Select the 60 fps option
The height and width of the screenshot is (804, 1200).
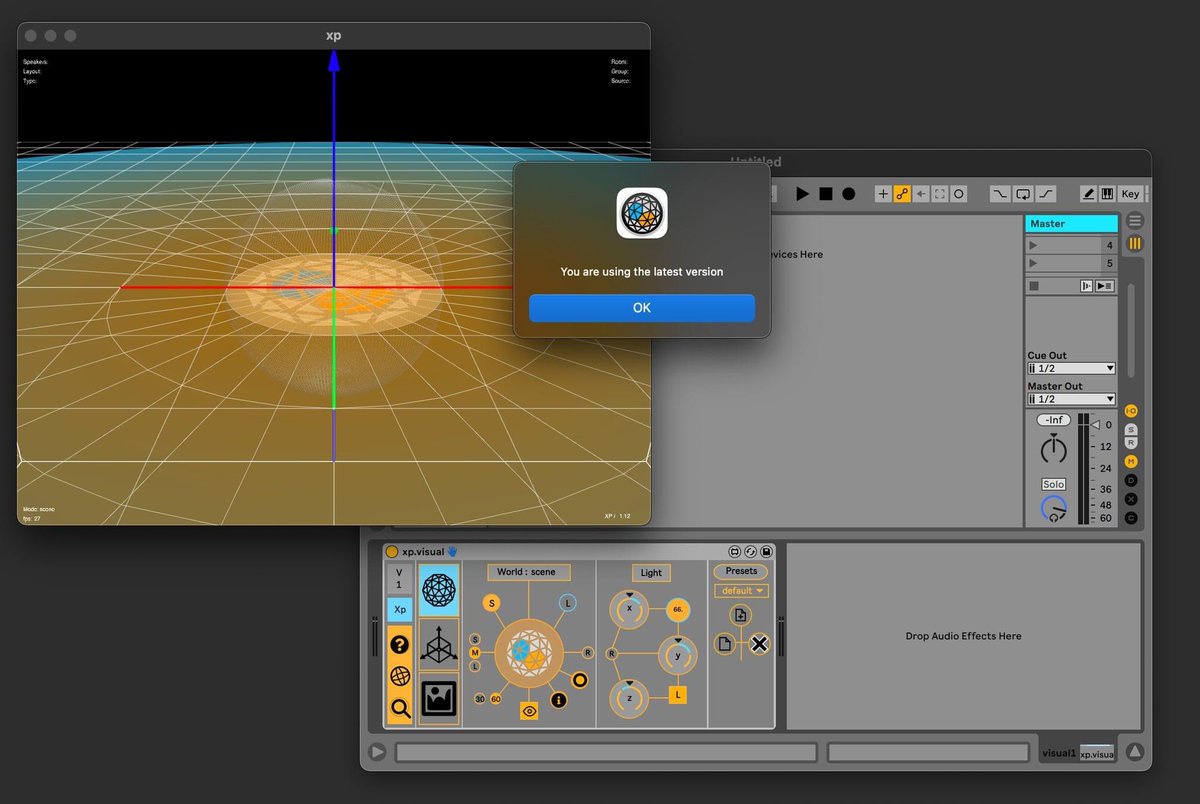[x=496, y=699]
